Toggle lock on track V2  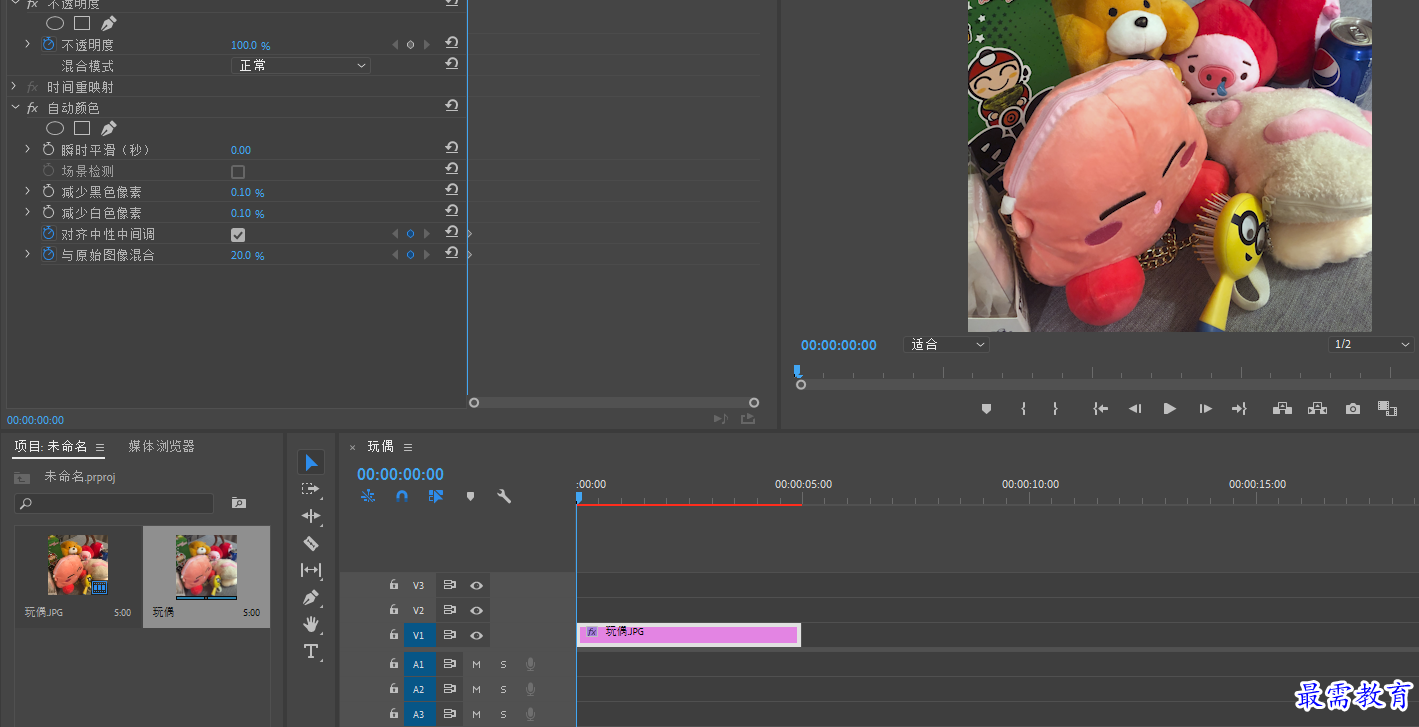point(394,610)
